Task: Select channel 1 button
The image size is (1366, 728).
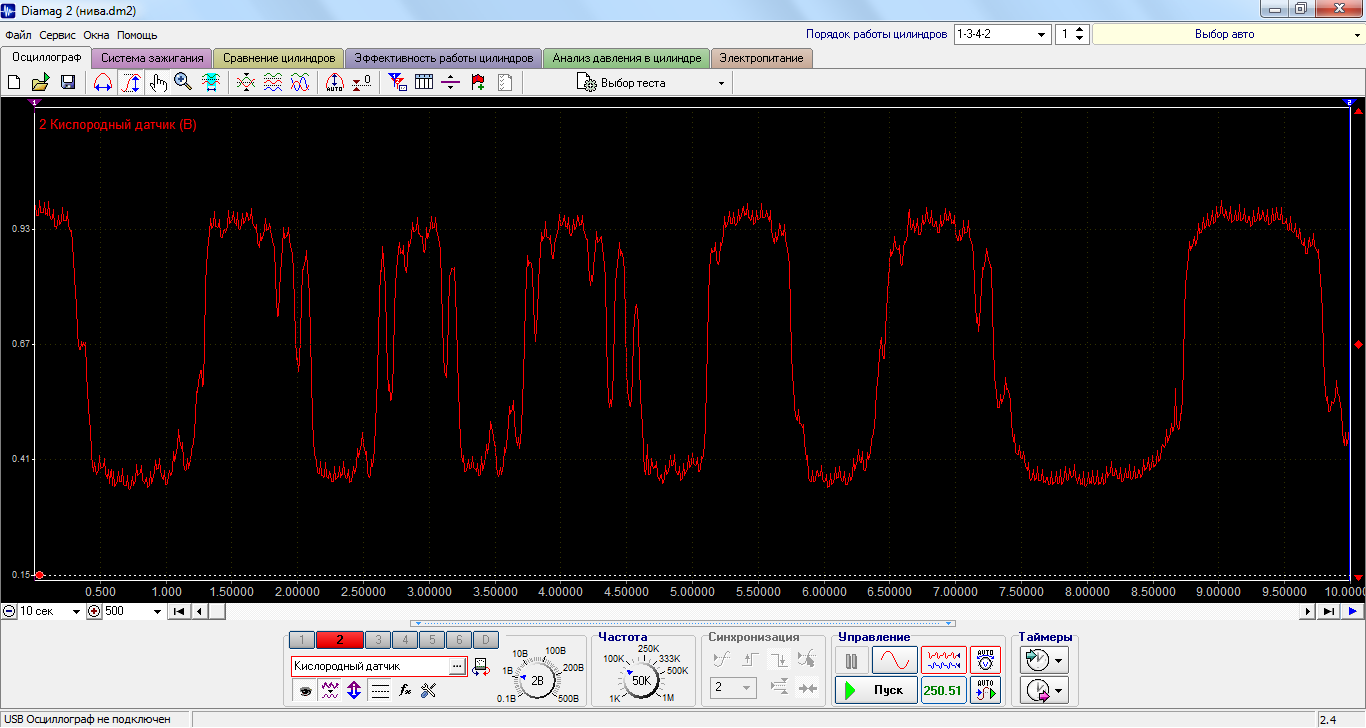Action: click(x=302, y=640)
